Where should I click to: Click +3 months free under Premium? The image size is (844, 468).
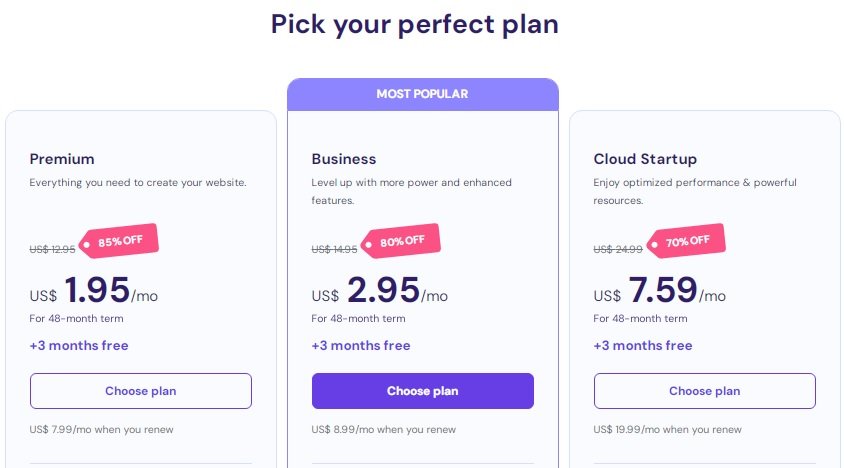pyautogui.click(x=79, y=346)
